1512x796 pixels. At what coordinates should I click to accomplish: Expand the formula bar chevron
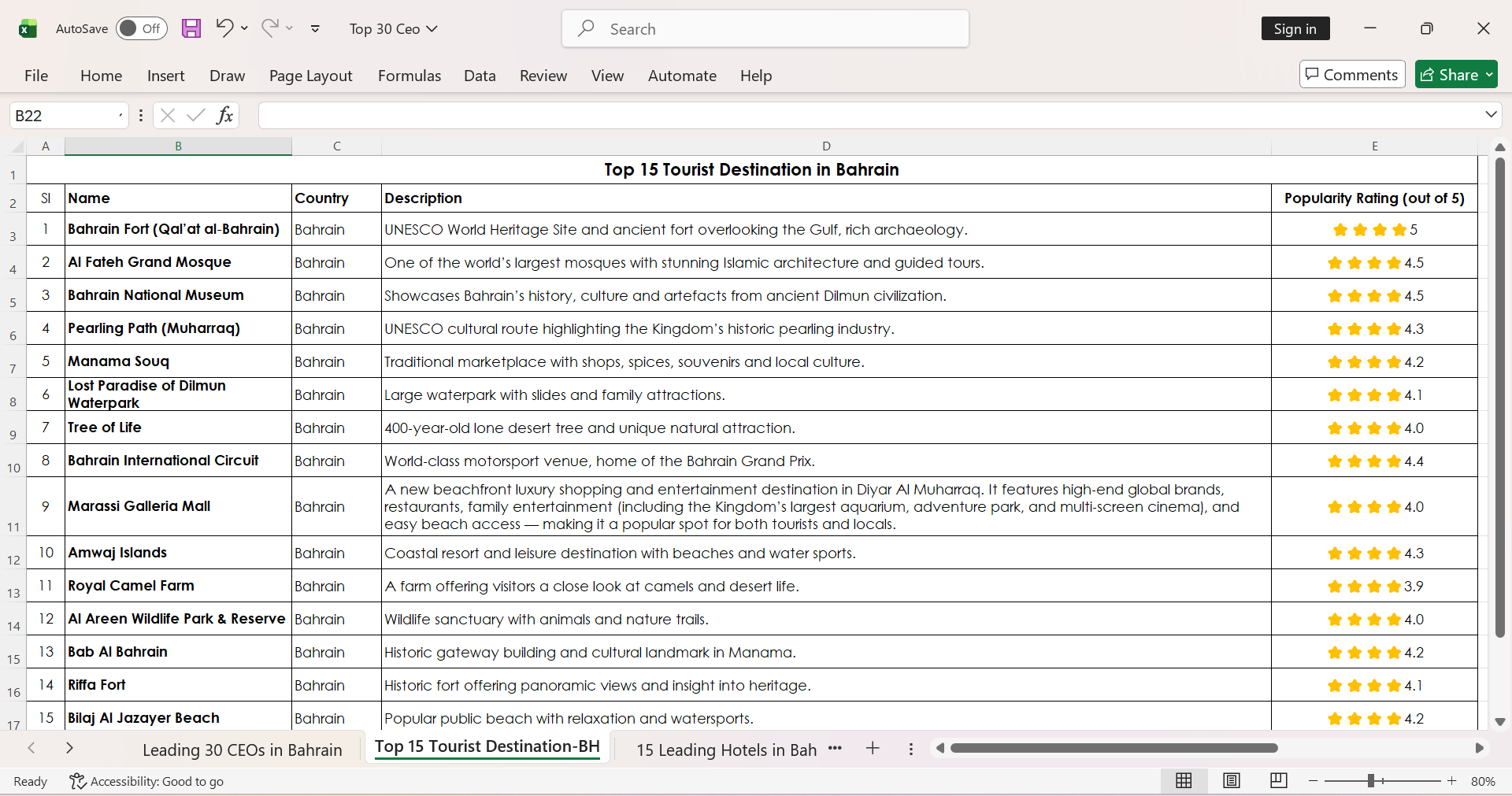click(1491, 115)
